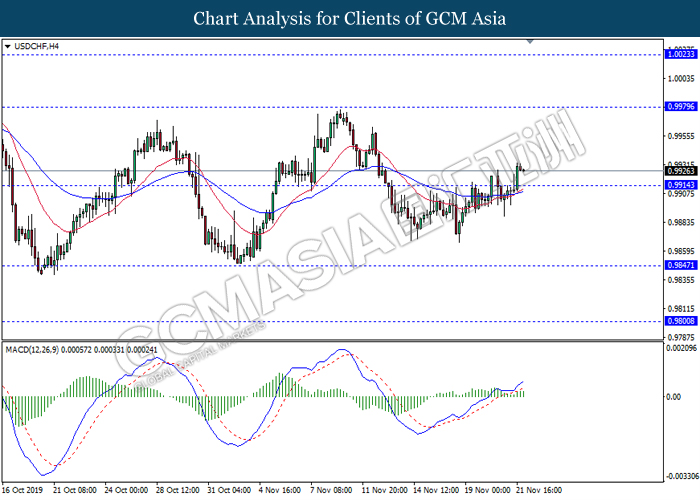Select the 0.98008 price level label

point(681,321)
